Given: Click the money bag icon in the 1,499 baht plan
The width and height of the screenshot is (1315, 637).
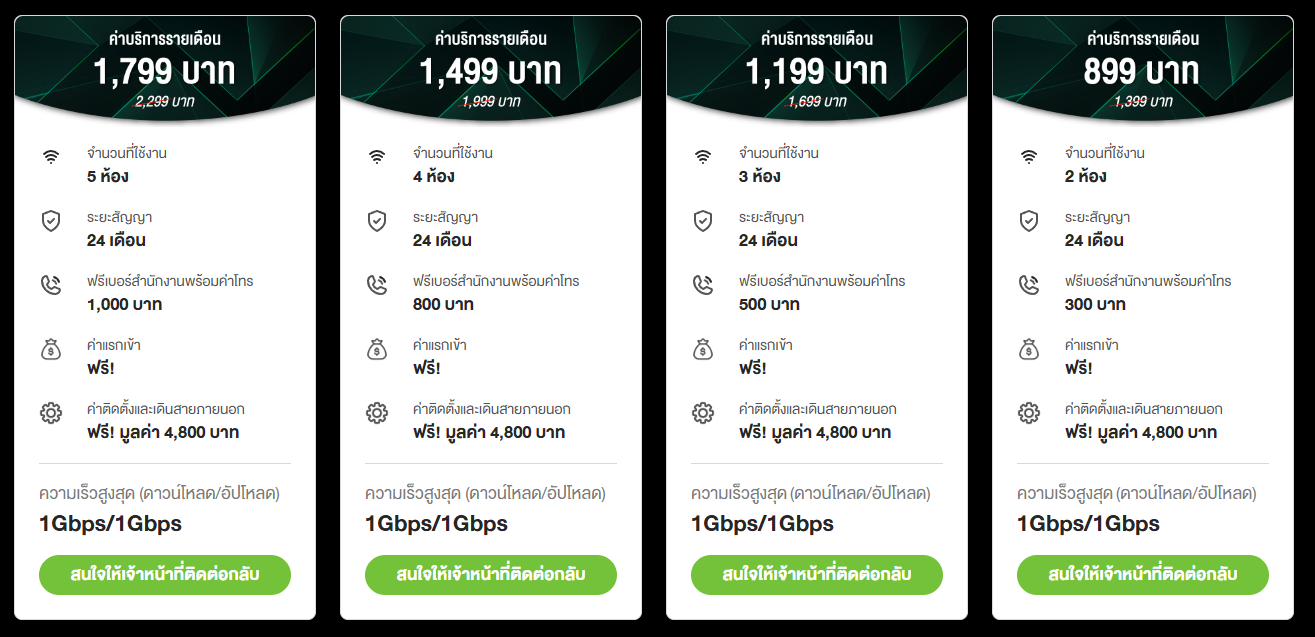Looking at the screenshot, I should (x=377, y=349).
